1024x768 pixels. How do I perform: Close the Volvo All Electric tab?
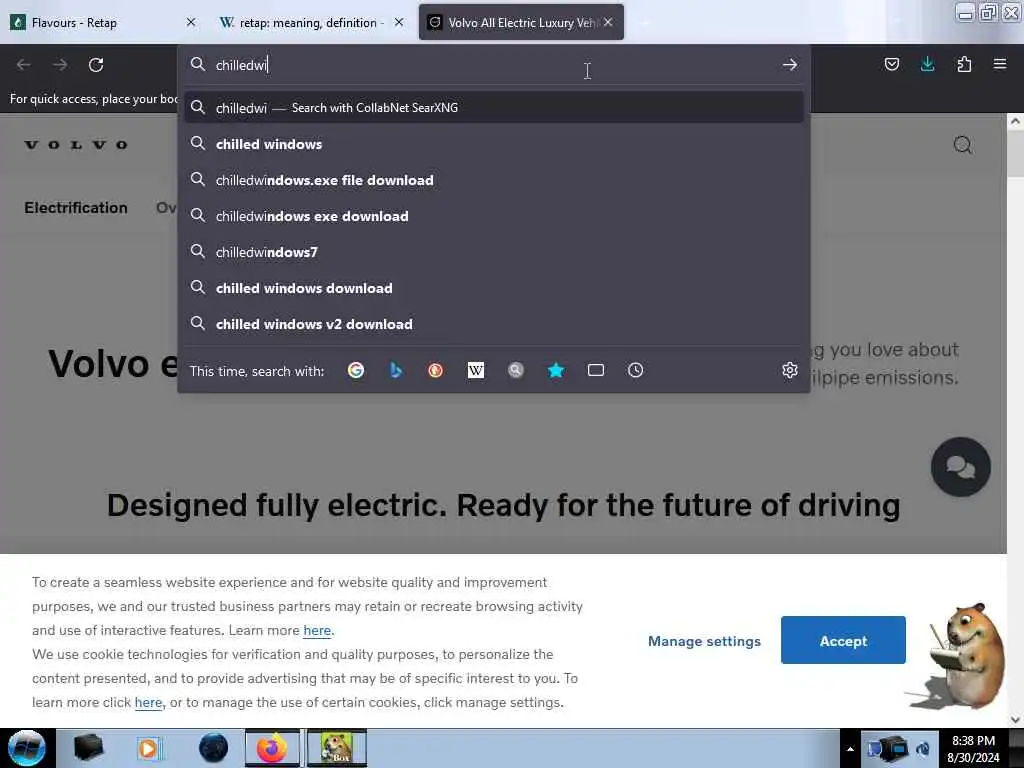click(608, 22)
